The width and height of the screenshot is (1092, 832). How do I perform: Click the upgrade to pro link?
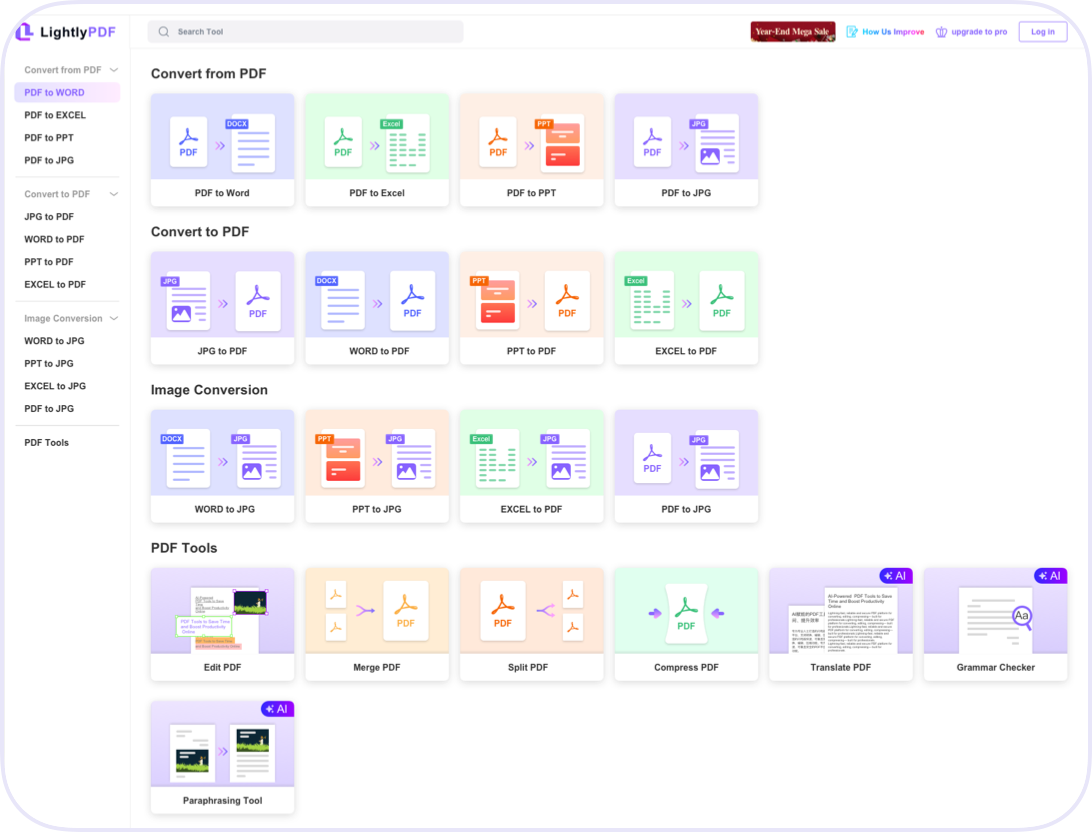971,32
